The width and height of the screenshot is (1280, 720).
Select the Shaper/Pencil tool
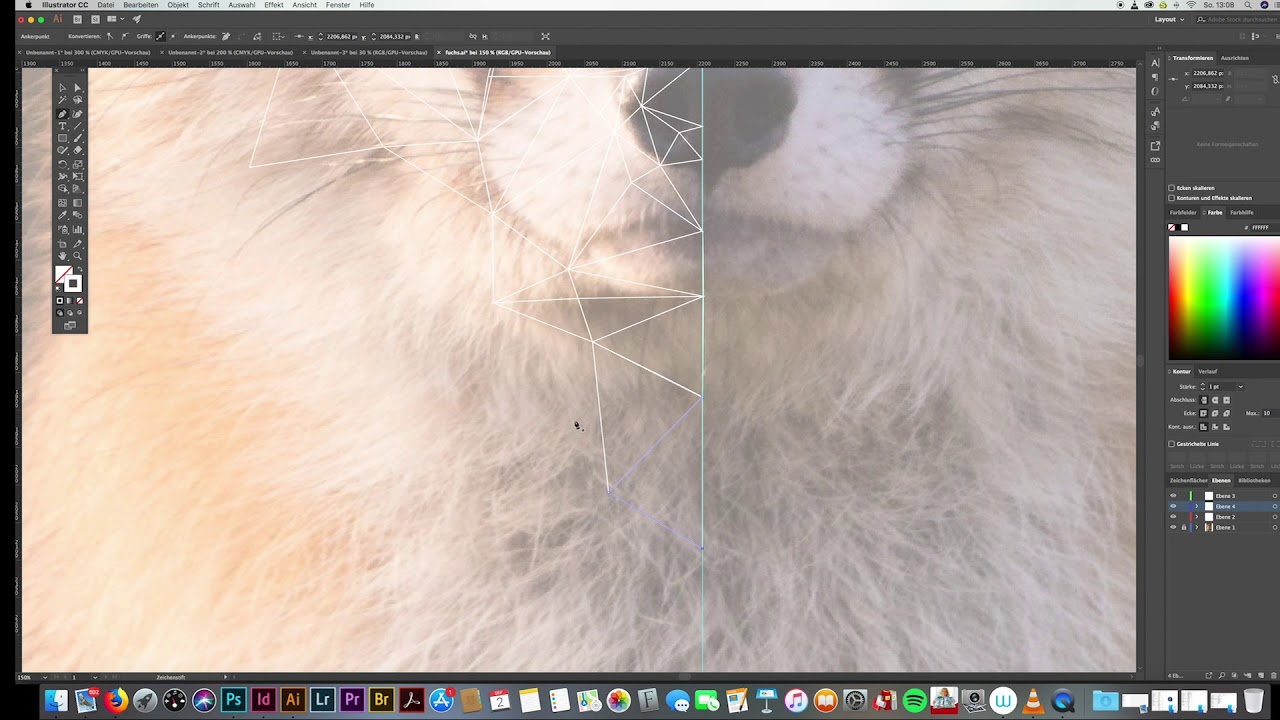(62, 150)
